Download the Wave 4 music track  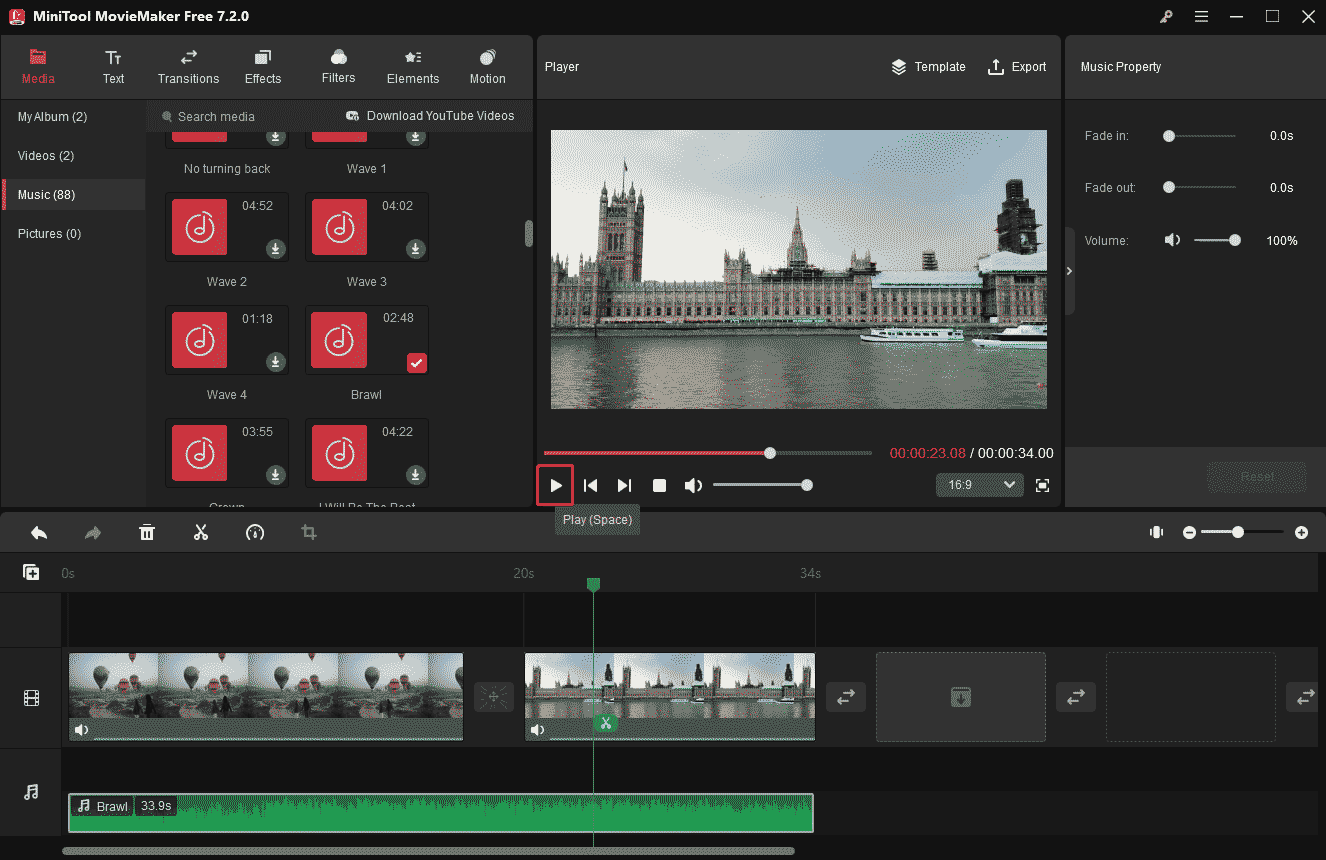(x=274, y=361)
